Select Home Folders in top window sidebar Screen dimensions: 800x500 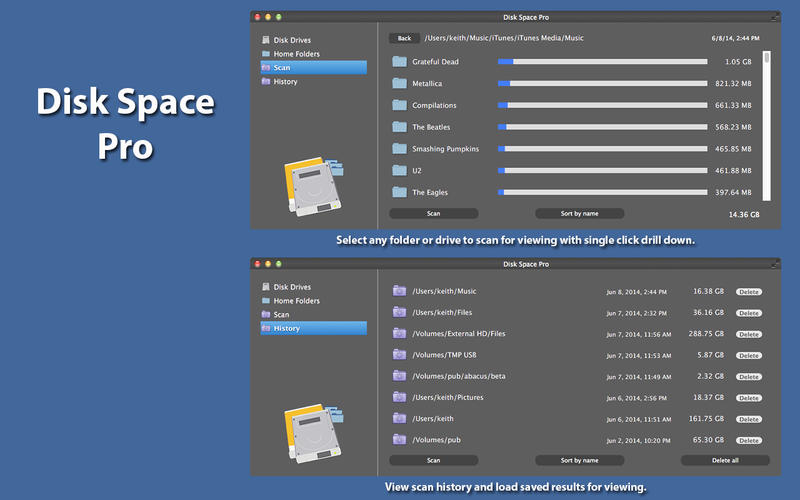tap(296, 54)
